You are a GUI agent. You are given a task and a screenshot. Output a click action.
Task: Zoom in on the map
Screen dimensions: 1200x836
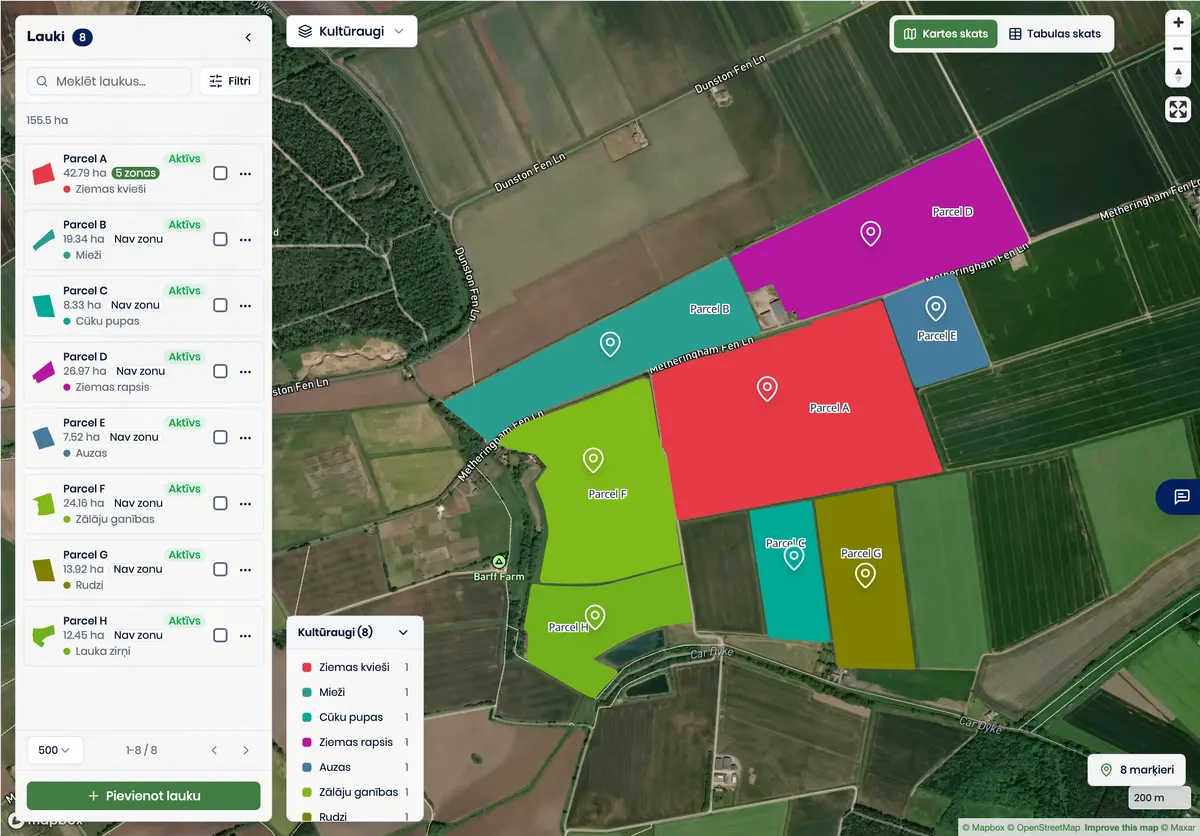pos(1178,22)
